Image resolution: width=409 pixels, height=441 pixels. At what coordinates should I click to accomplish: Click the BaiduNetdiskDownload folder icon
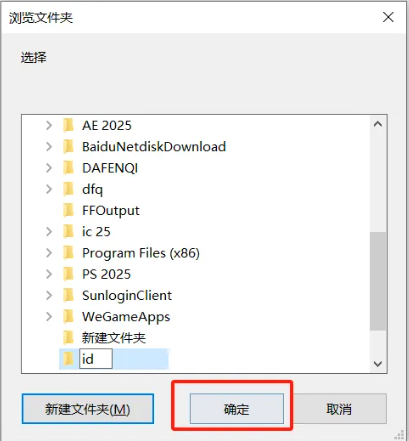69,147
